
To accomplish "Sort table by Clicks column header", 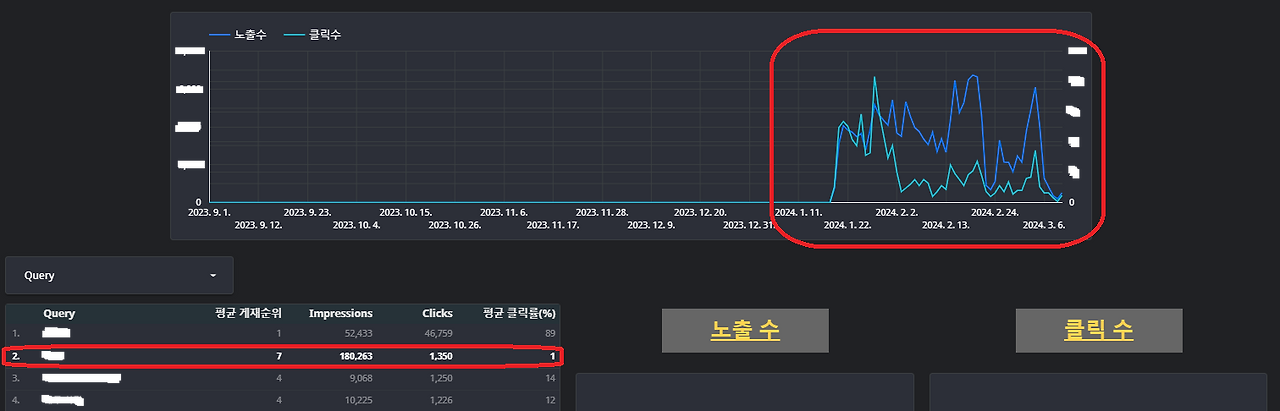I will point(437,313).
